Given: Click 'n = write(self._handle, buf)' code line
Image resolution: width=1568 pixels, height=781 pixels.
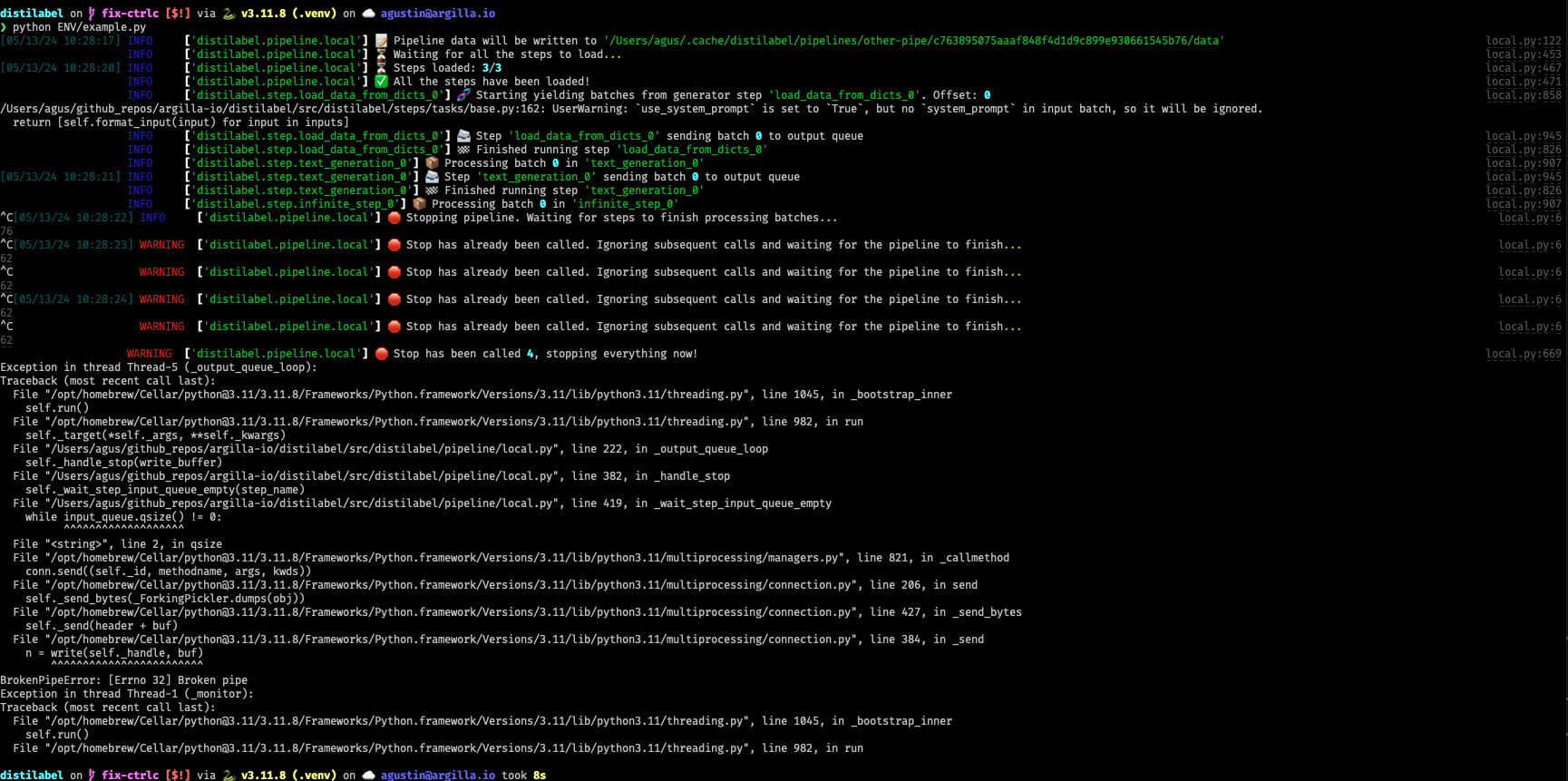Looking at the screenshot, I should (114, 653).
